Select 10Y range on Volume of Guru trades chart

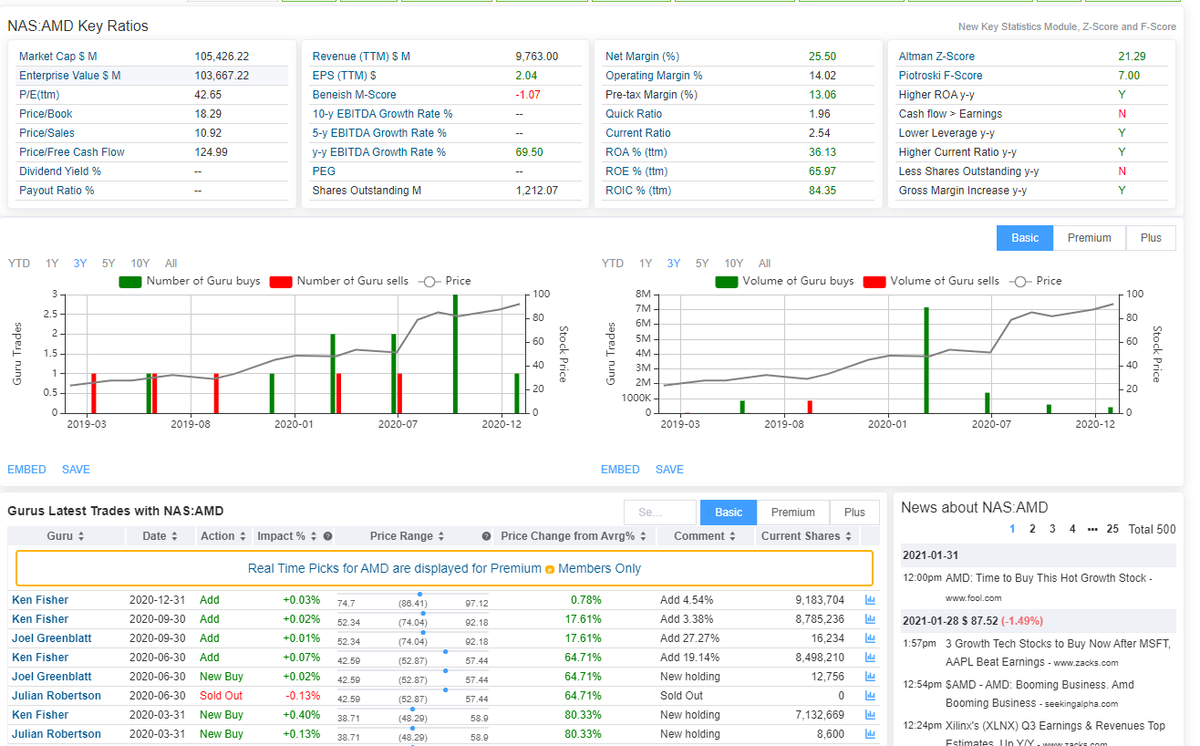(x=734, y=263)
